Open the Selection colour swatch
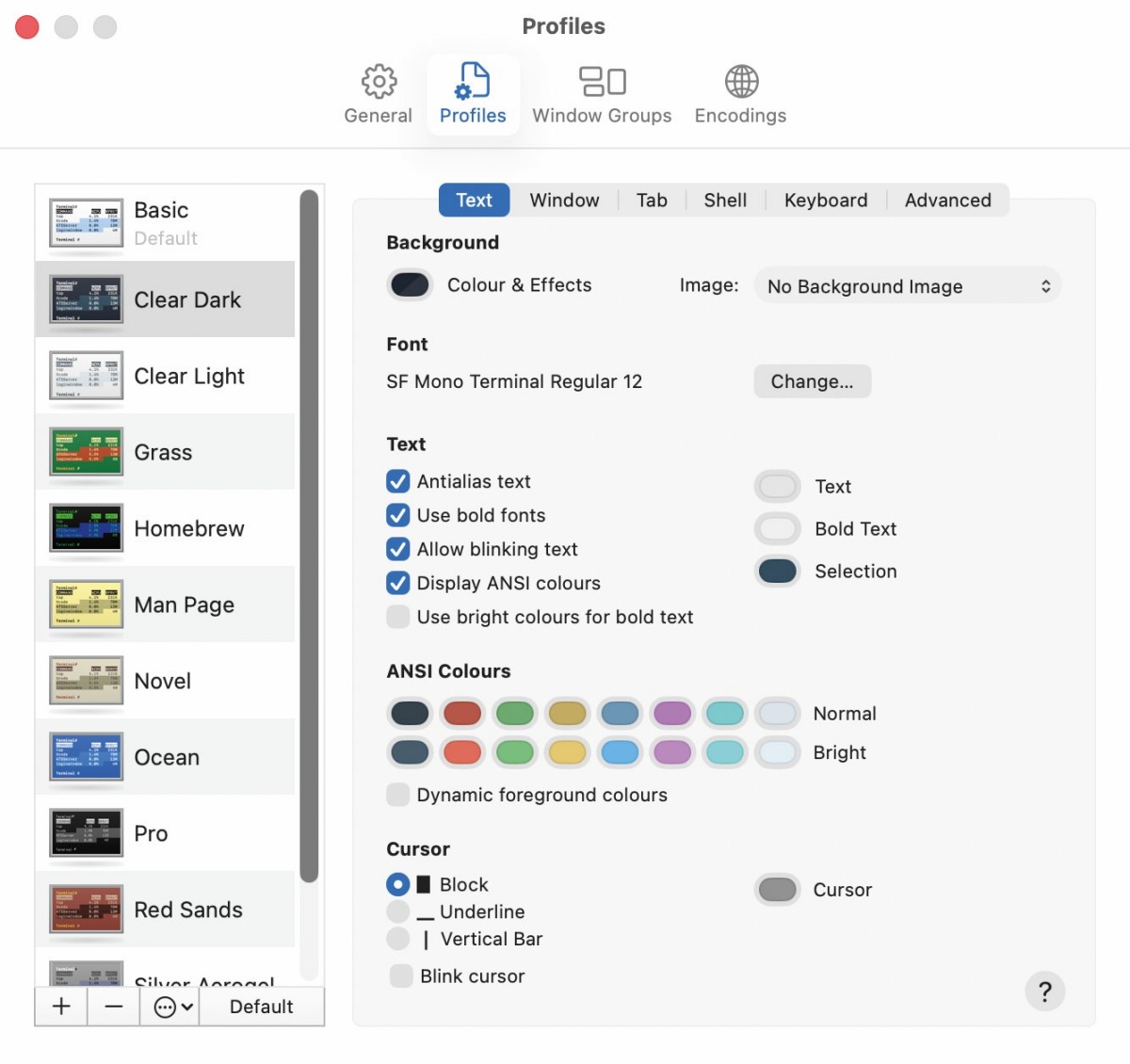This screenshot has width=1130, height=1064. pyautogui.click(x=778, y=571)
